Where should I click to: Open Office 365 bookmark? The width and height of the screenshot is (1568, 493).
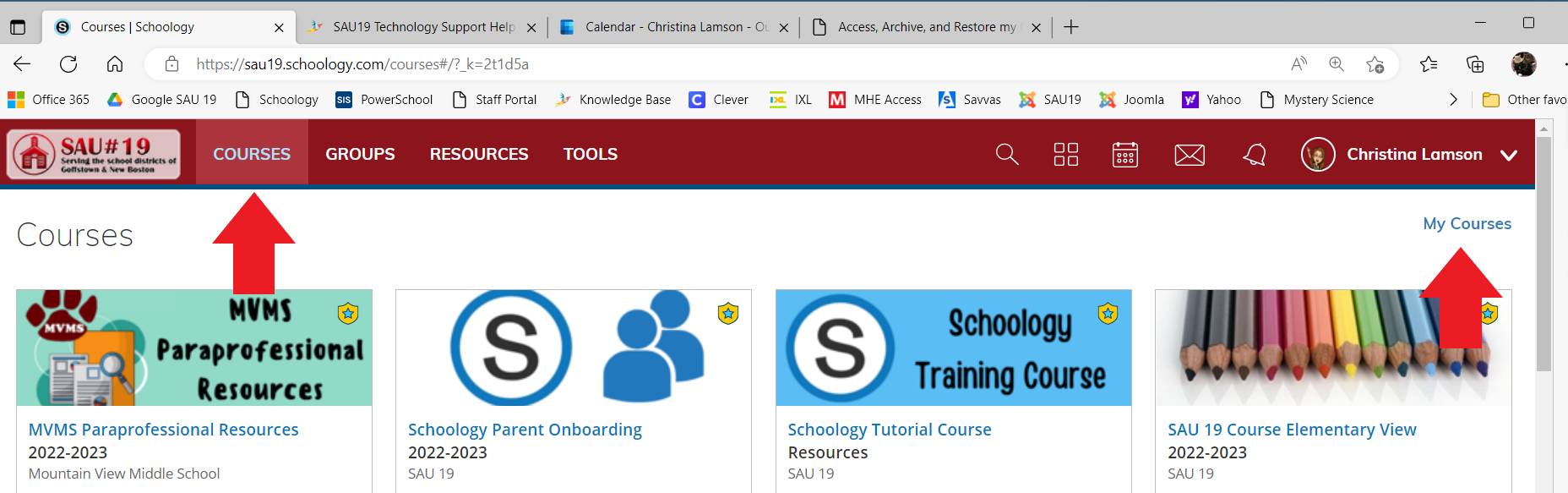click(48, 100)
